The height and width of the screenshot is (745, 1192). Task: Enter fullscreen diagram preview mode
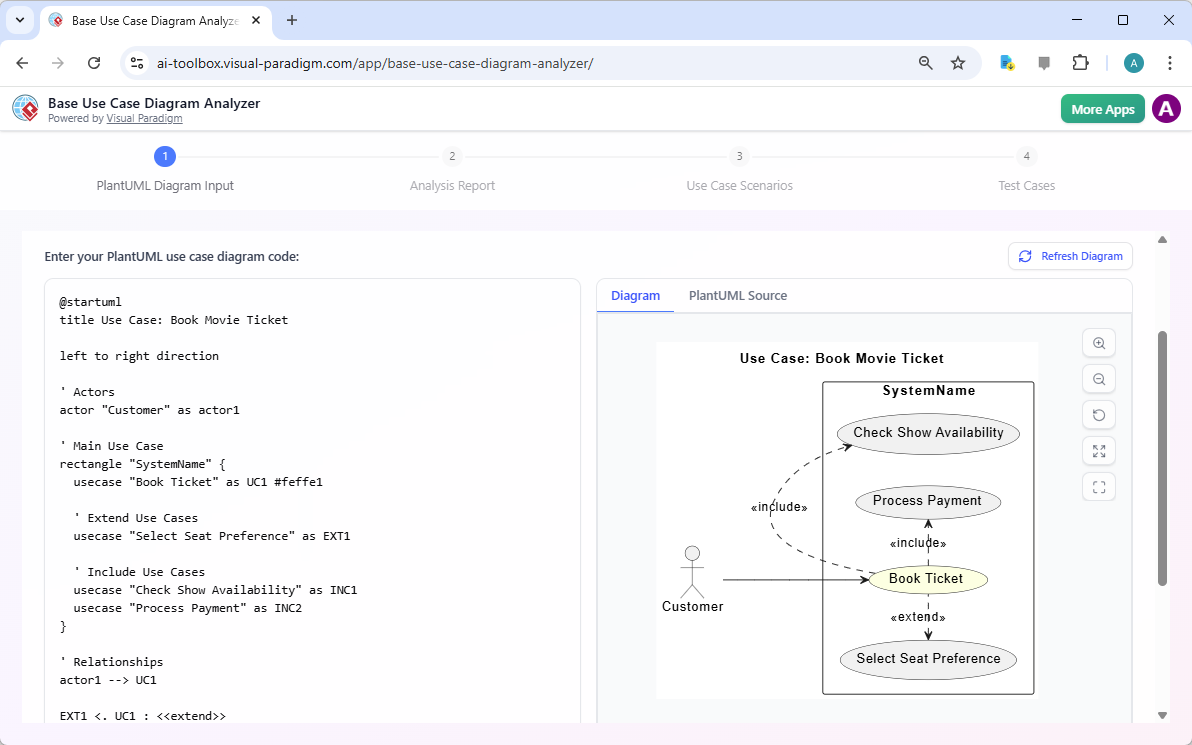tap(1098, 486)
